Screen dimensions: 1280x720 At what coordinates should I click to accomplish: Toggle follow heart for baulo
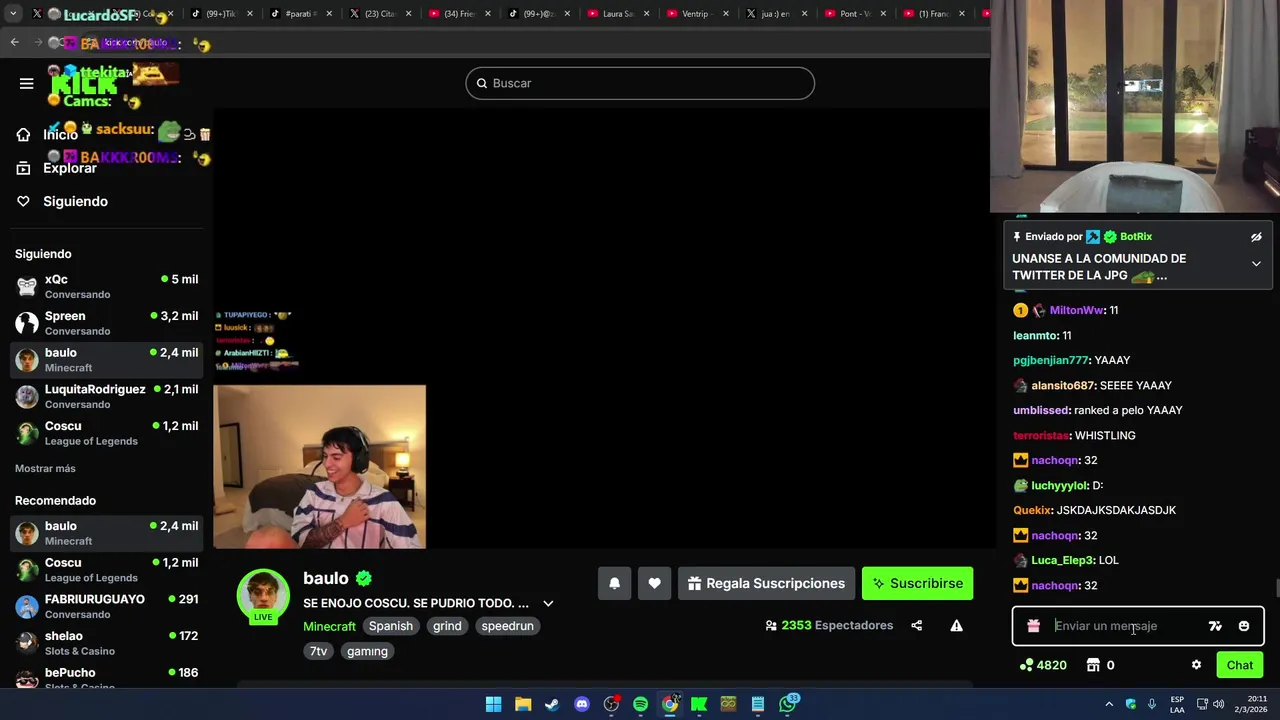tap(654, 584)
